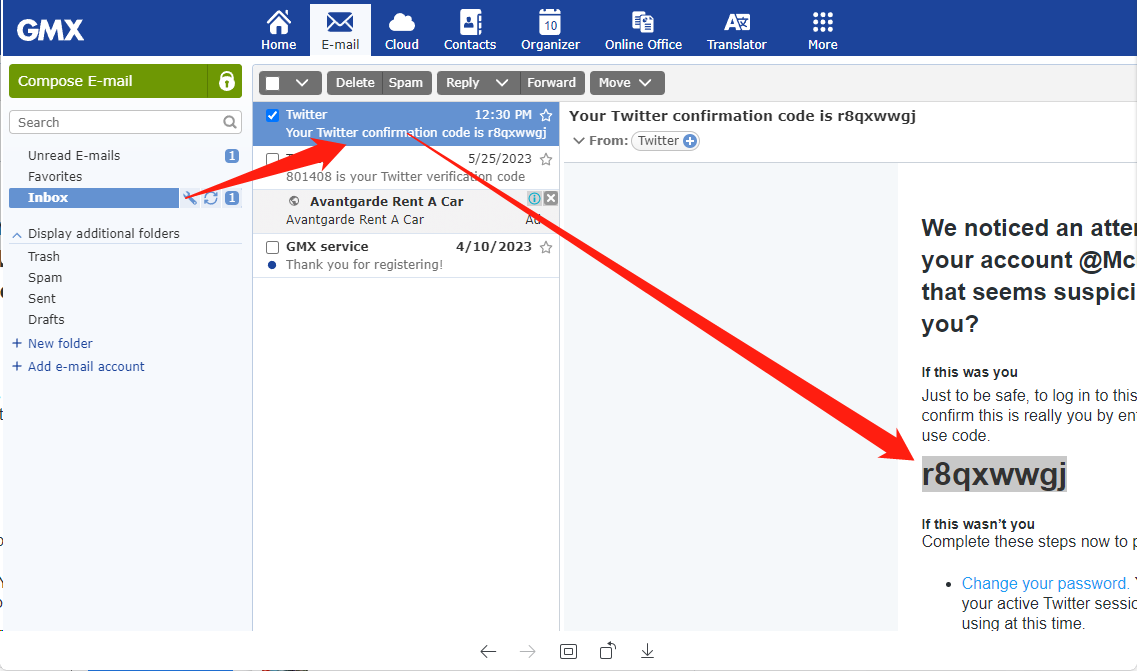Go to the Home tab

pos(278,30)
